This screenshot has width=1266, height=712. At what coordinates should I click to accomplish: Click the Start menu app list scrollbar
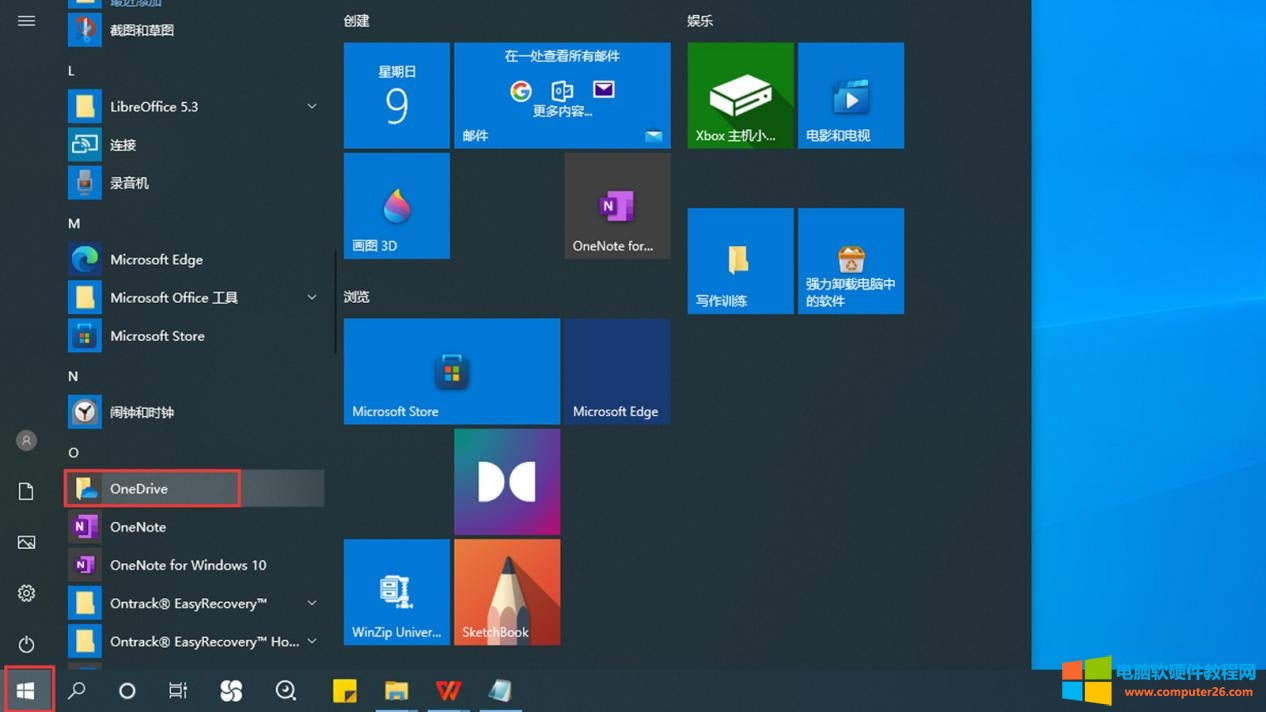click(335, 300)
